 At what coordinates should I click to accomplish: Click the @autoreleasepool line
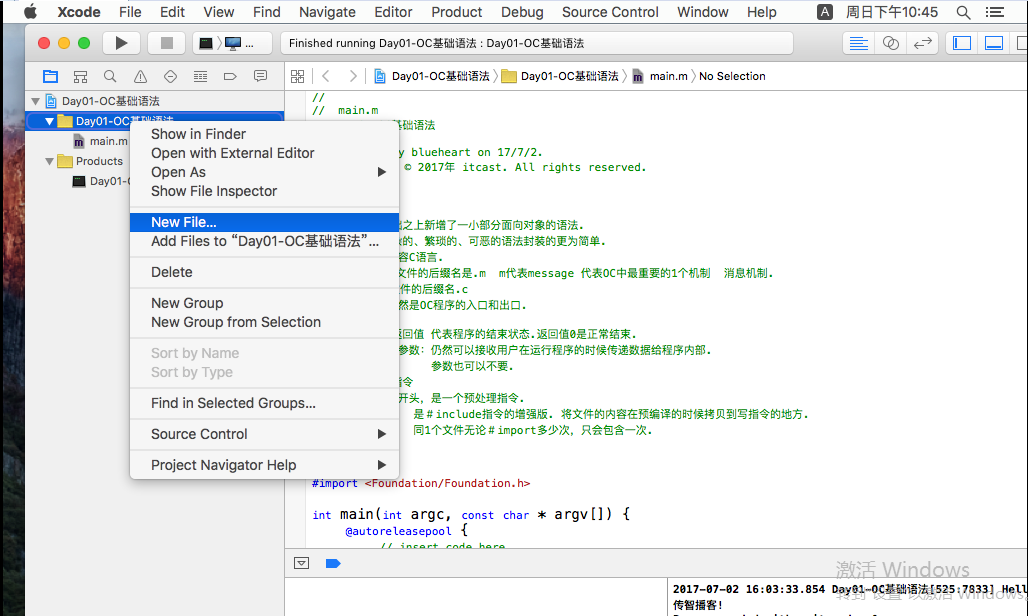(406, 530)
